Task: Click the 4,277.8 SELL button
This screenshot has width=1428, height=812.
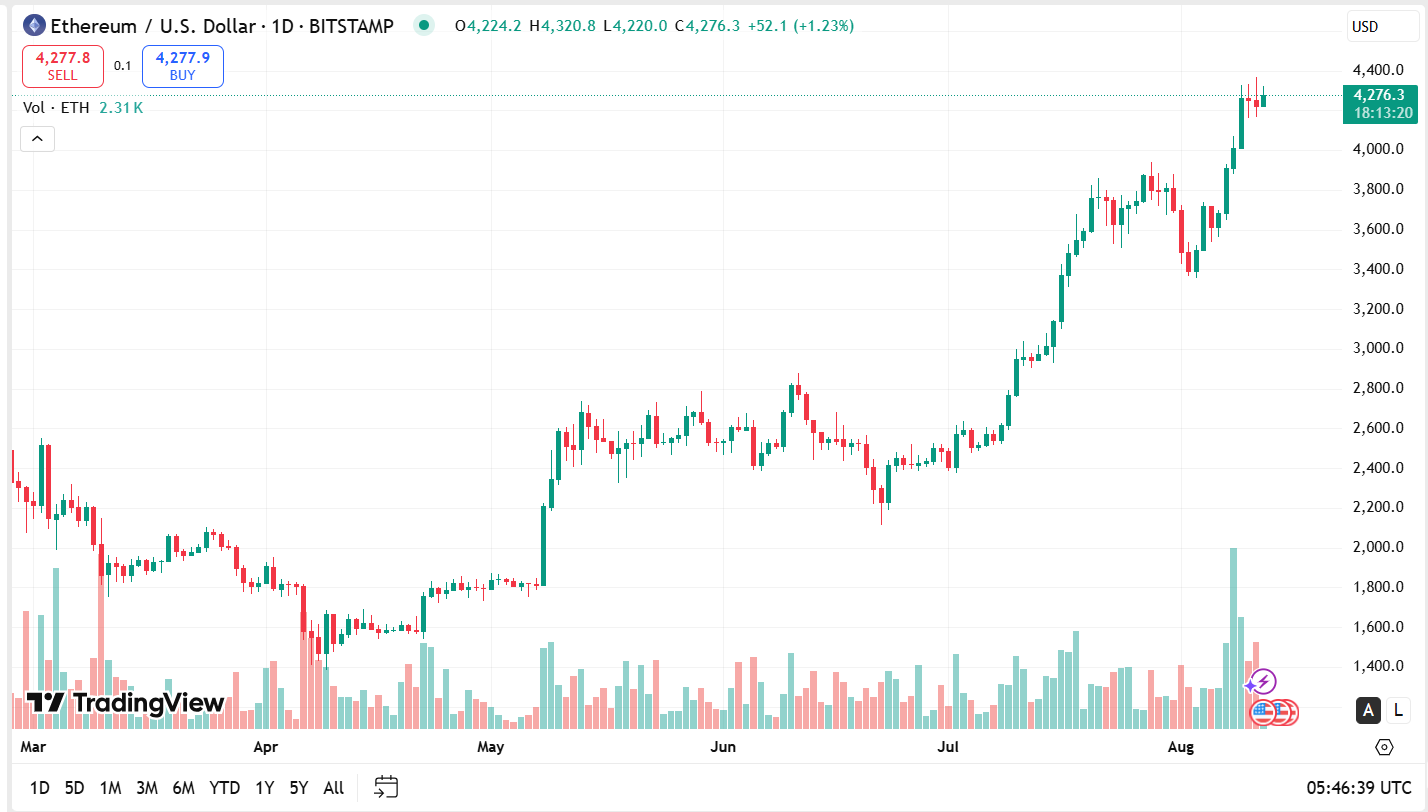Action: 62,65
